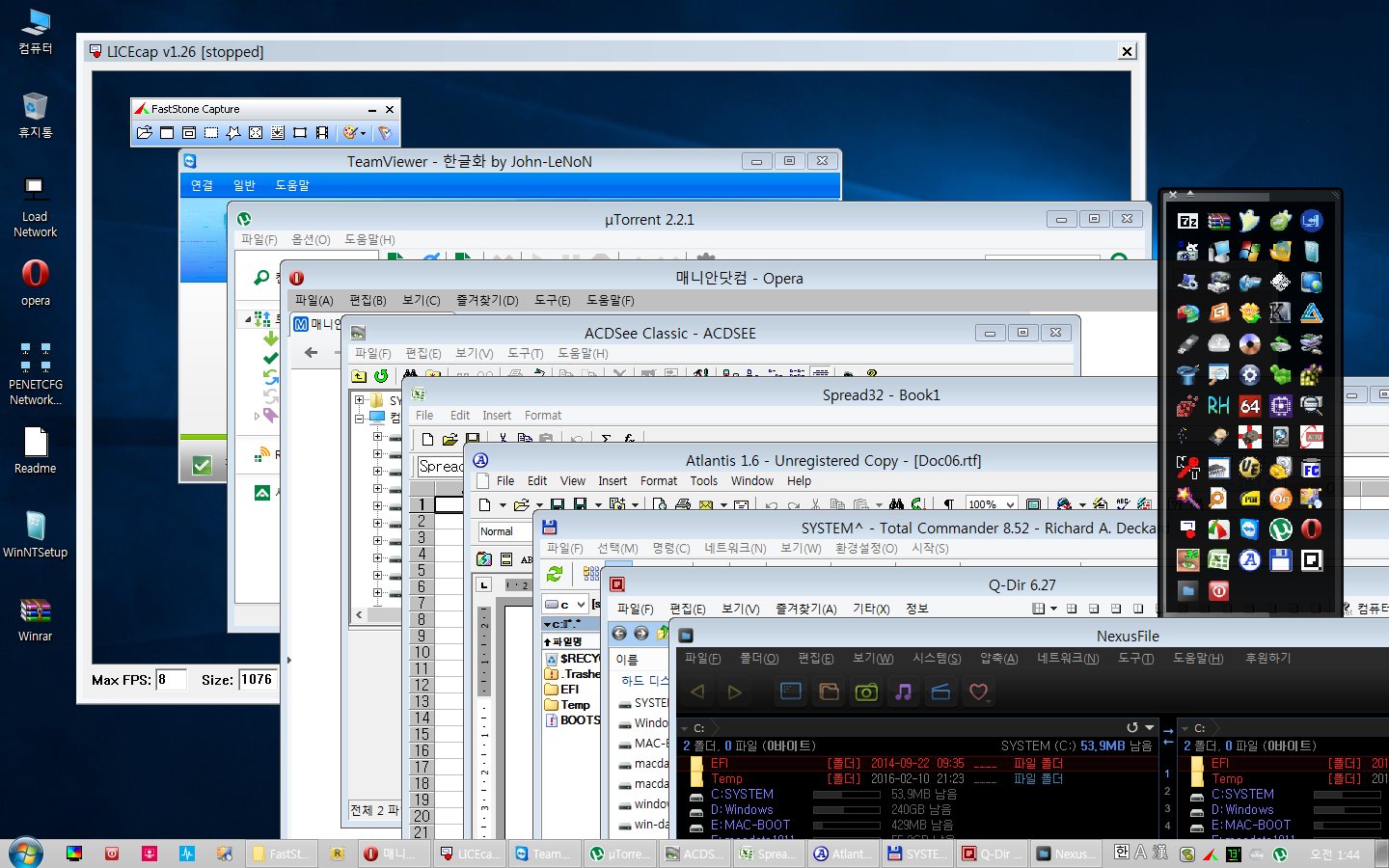Image resolution: width=1389 pixels, height=868 pixels.
Task: Pick FastStone's capture full screen tool
Action: [256, 133]
